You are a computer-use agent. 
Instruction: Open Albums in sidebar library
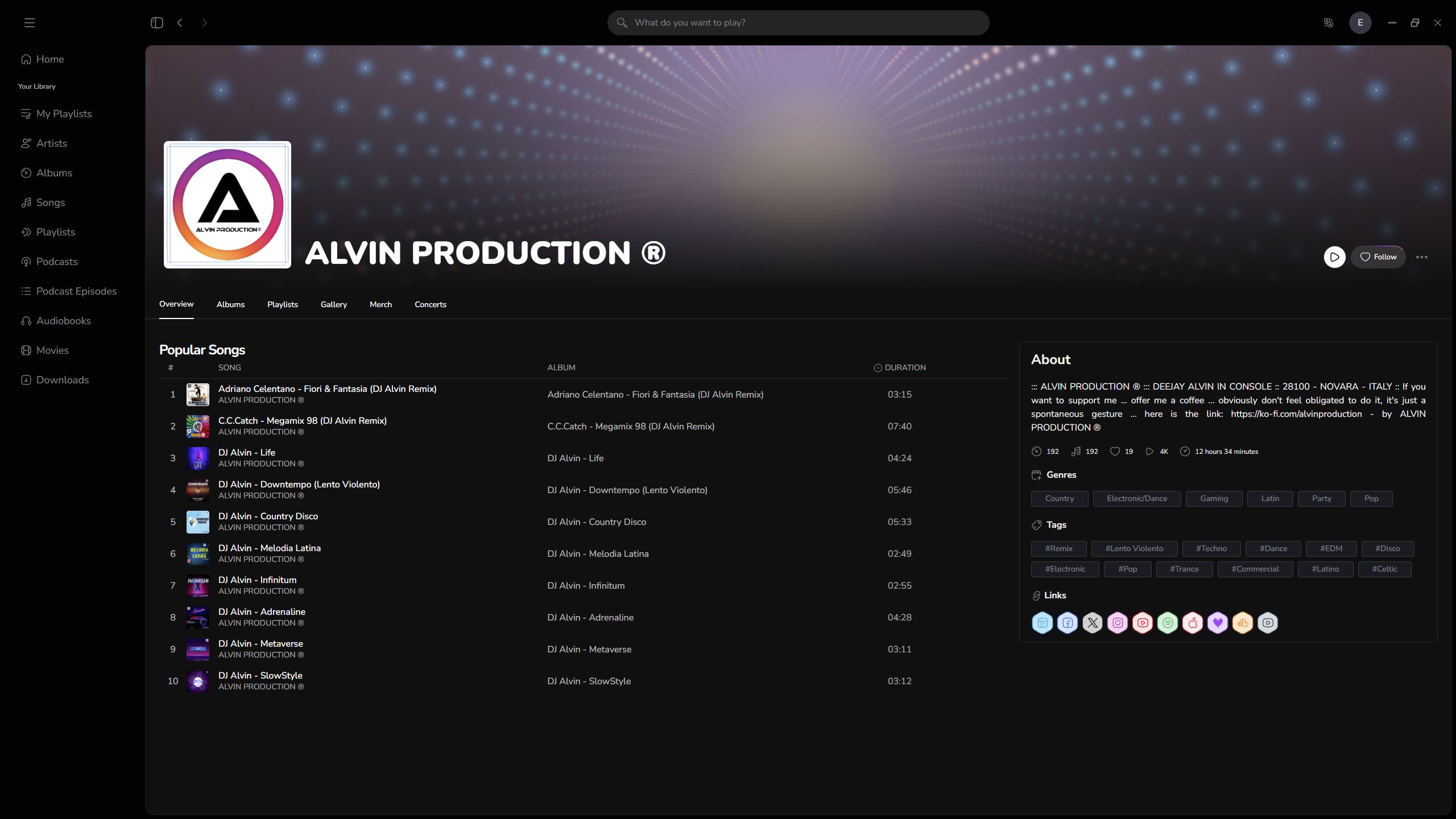click(x=47, y=173)
